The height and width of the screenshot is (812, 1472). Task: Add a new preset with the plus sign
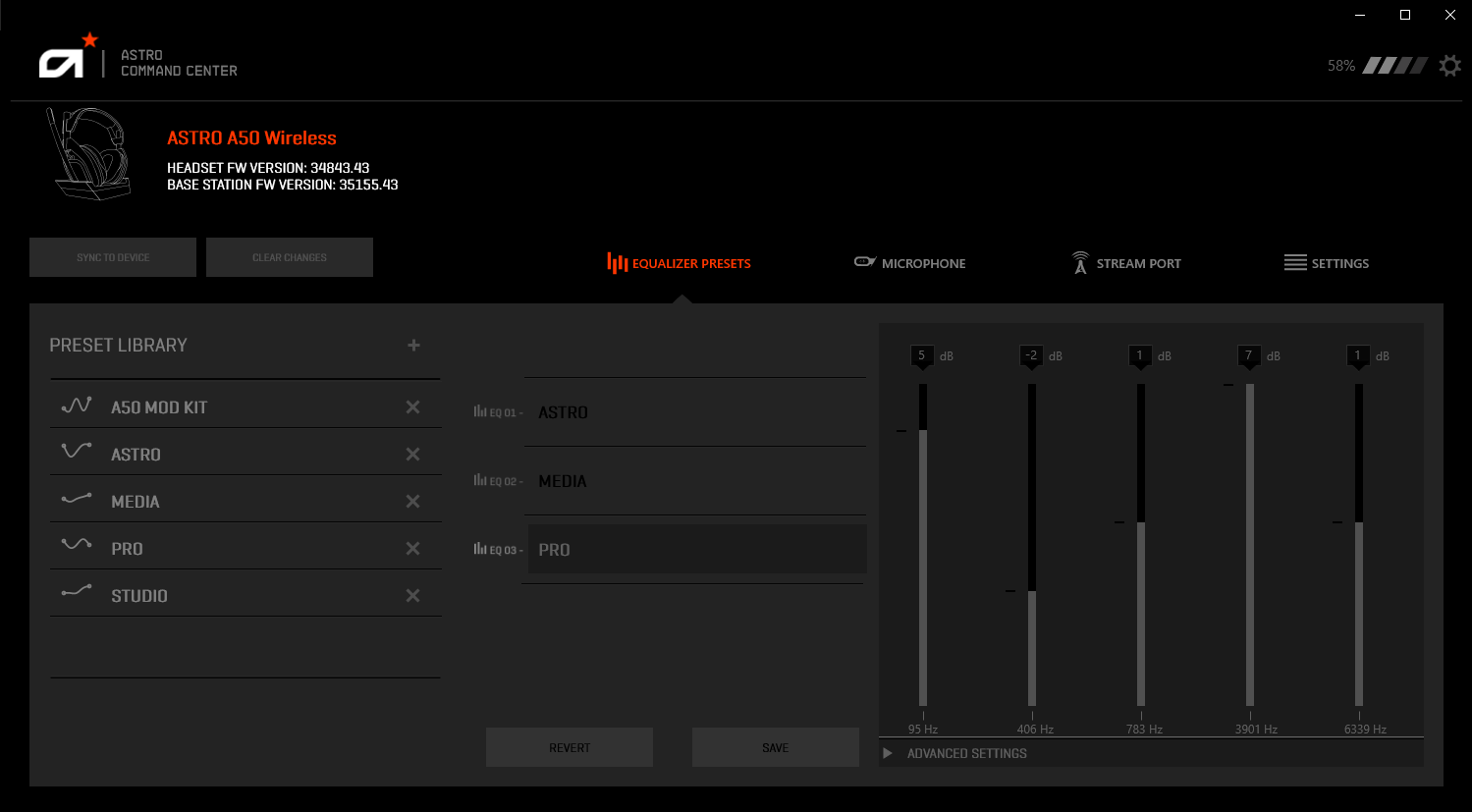click(413, 345)
